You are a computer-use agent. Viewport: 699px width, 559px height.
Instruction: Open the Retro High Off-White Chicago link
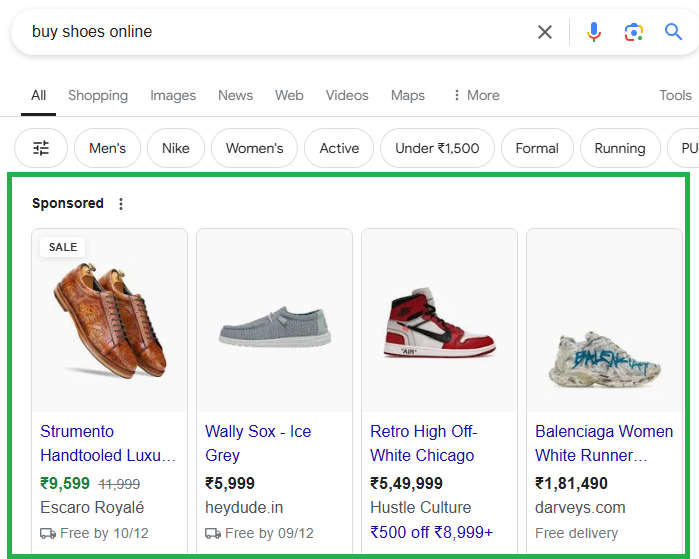click(424, 444)
